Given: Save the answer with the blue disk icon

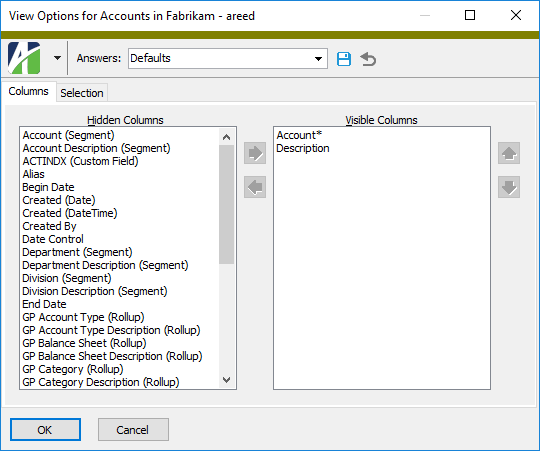Looking at the screenshot, I should coord(344,59).
